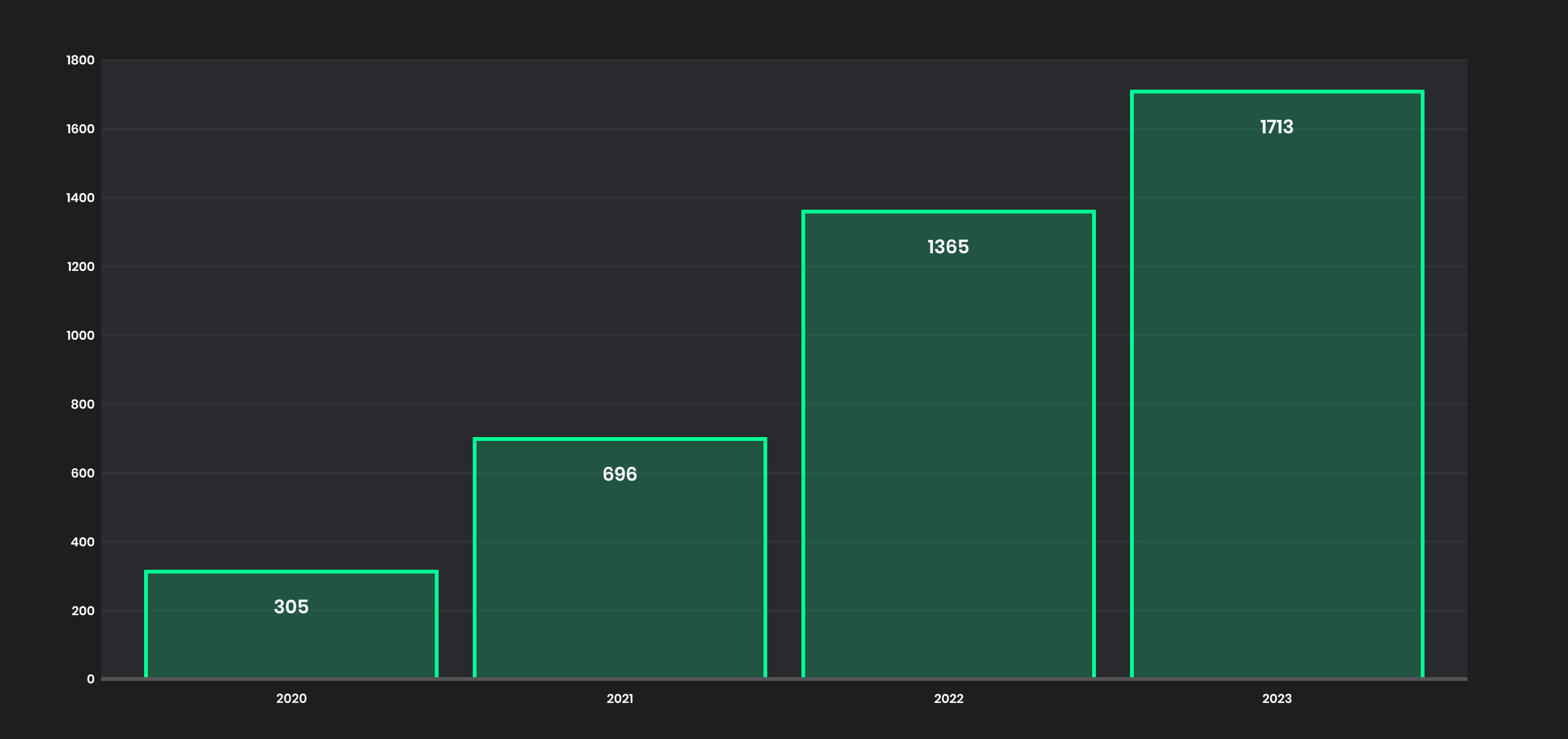The image size is (1568, 739).
Task: Click the 1800 y-axis value
Action: coord(81,60)
